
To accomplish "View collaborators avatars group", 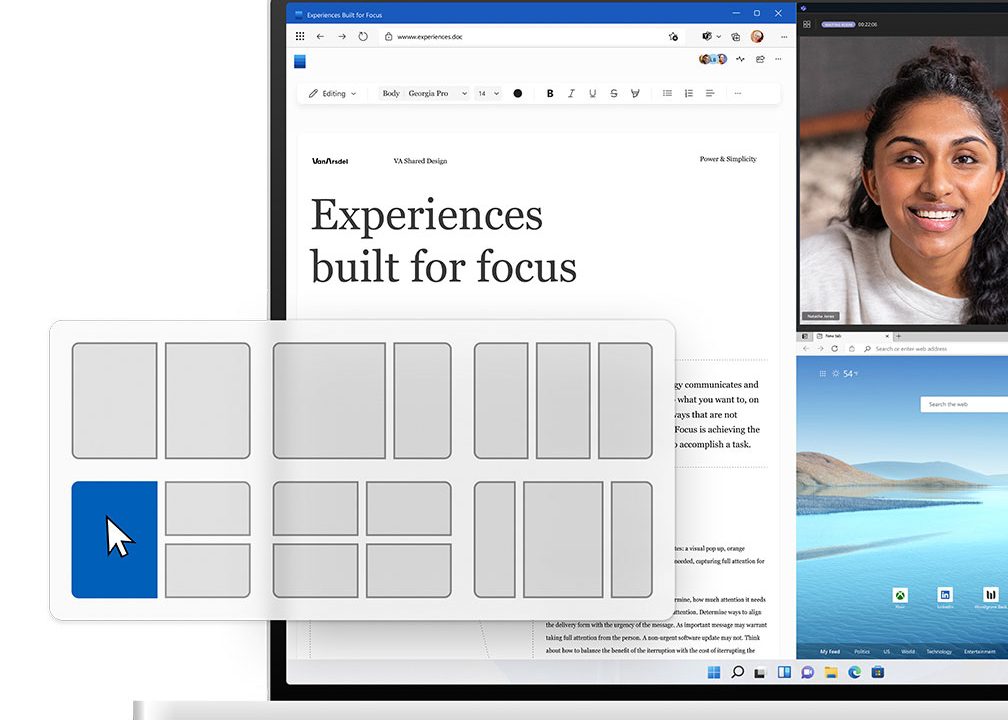I will 713,59.
